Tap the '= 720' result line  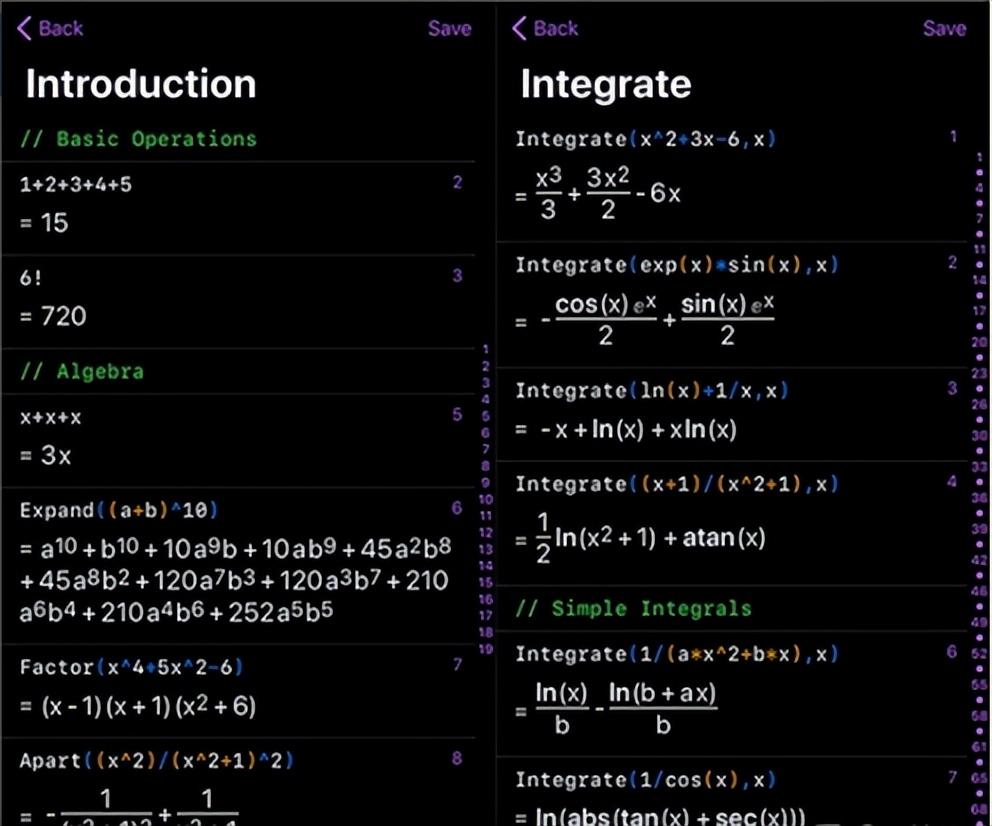pos(53,317)
